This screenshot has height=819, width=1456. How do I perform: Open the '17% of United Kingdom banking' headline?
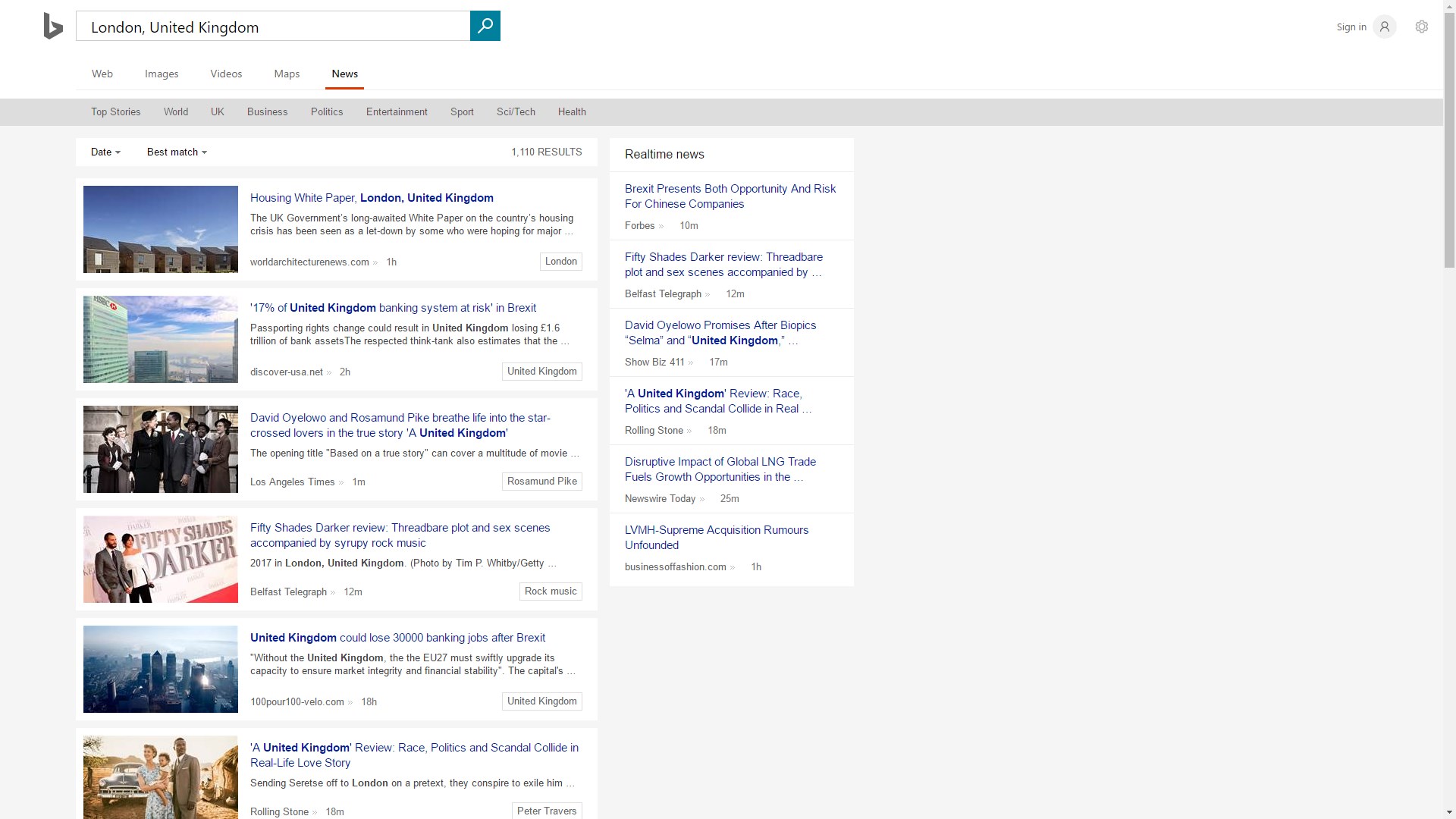click(x=393, y=308)
